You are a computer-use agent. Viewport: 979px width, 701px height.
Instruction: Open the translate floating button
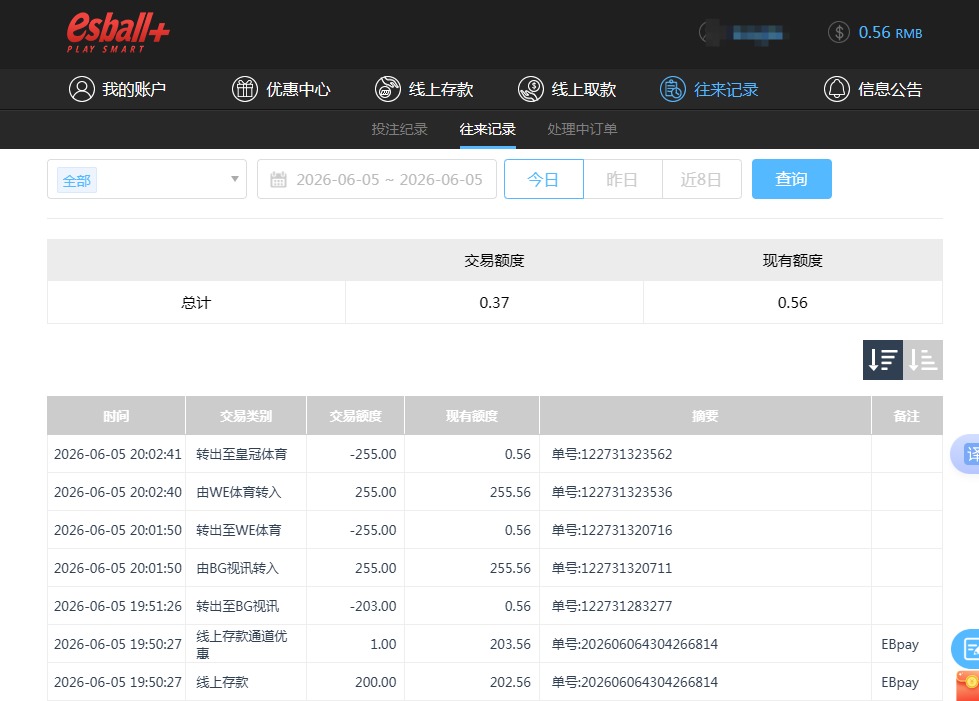(966, 454)
